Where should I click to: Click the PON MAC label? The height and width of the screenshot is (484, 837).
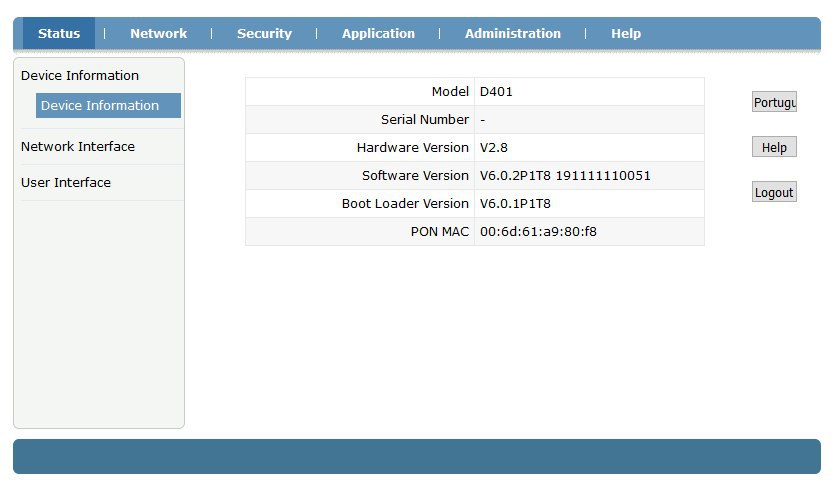(440, 232)
